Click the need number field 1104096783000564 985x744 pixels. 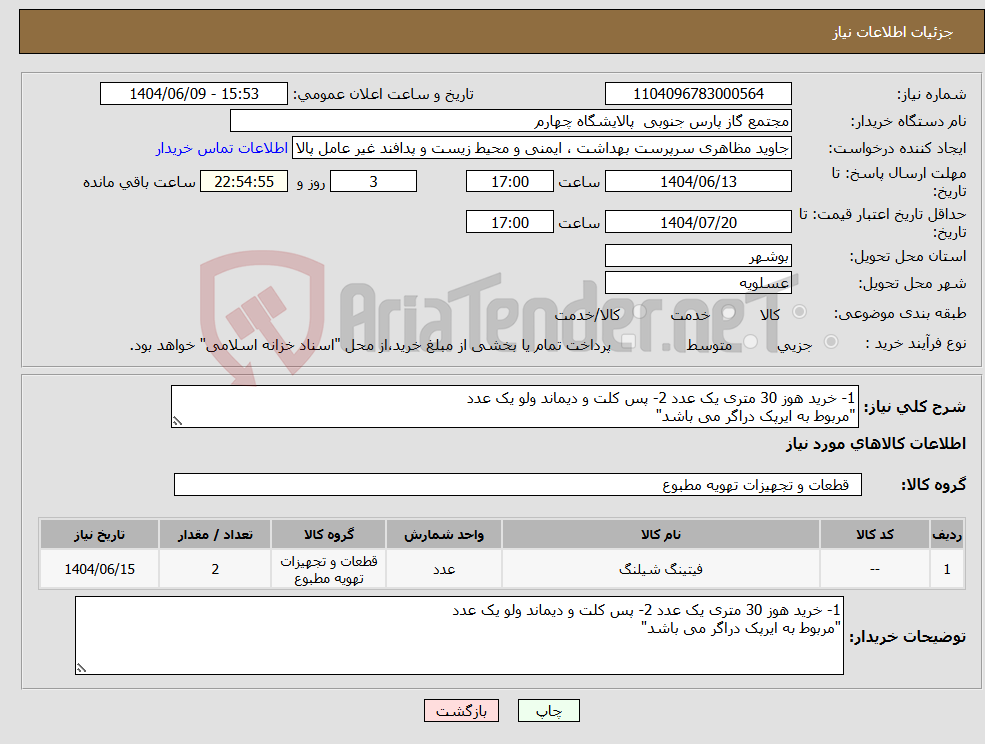click(x=698, y=94)
